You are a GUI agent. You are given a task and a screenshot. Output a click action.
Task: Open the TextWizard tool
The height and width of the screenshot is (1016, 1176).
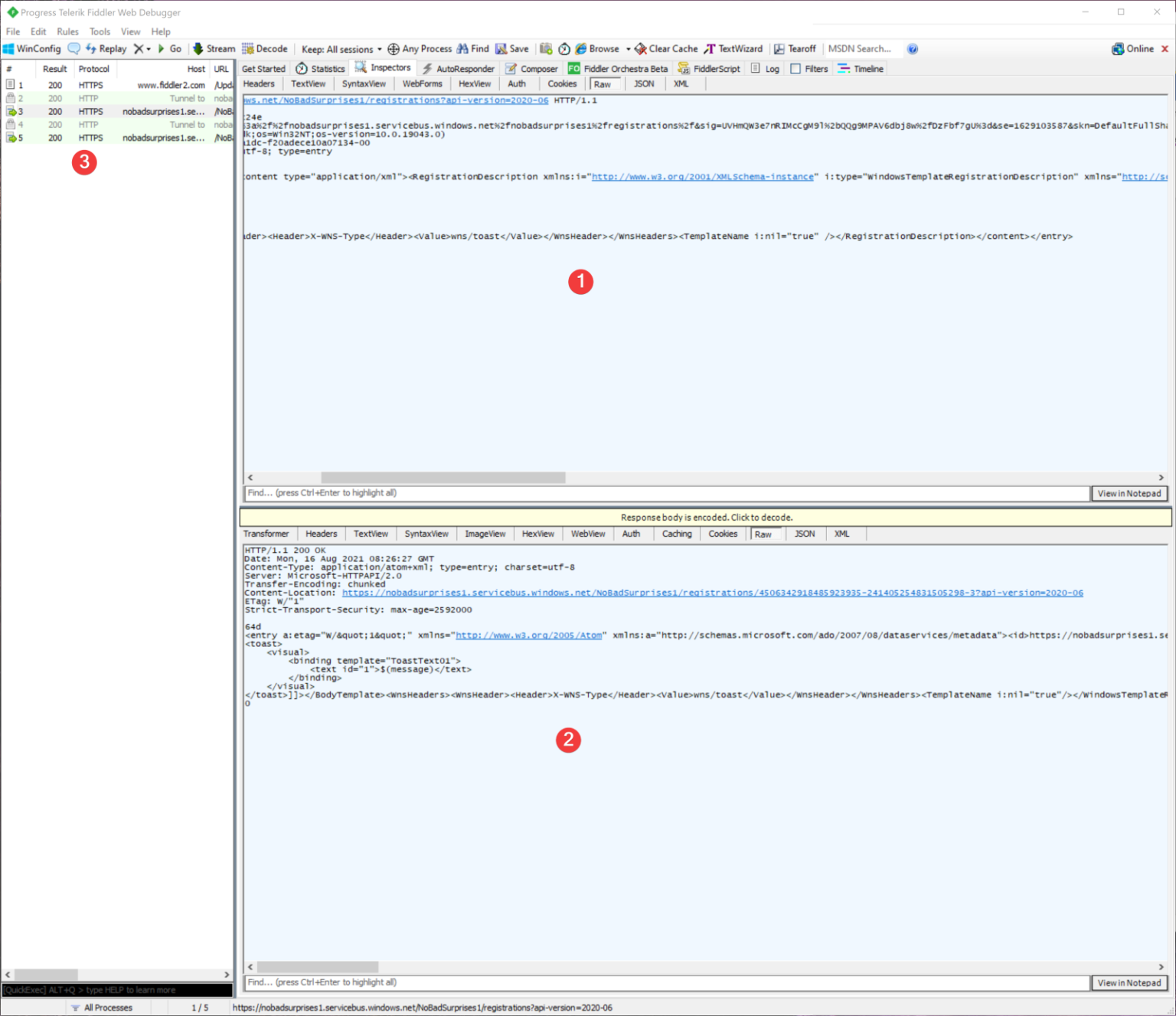click(733, 48)
